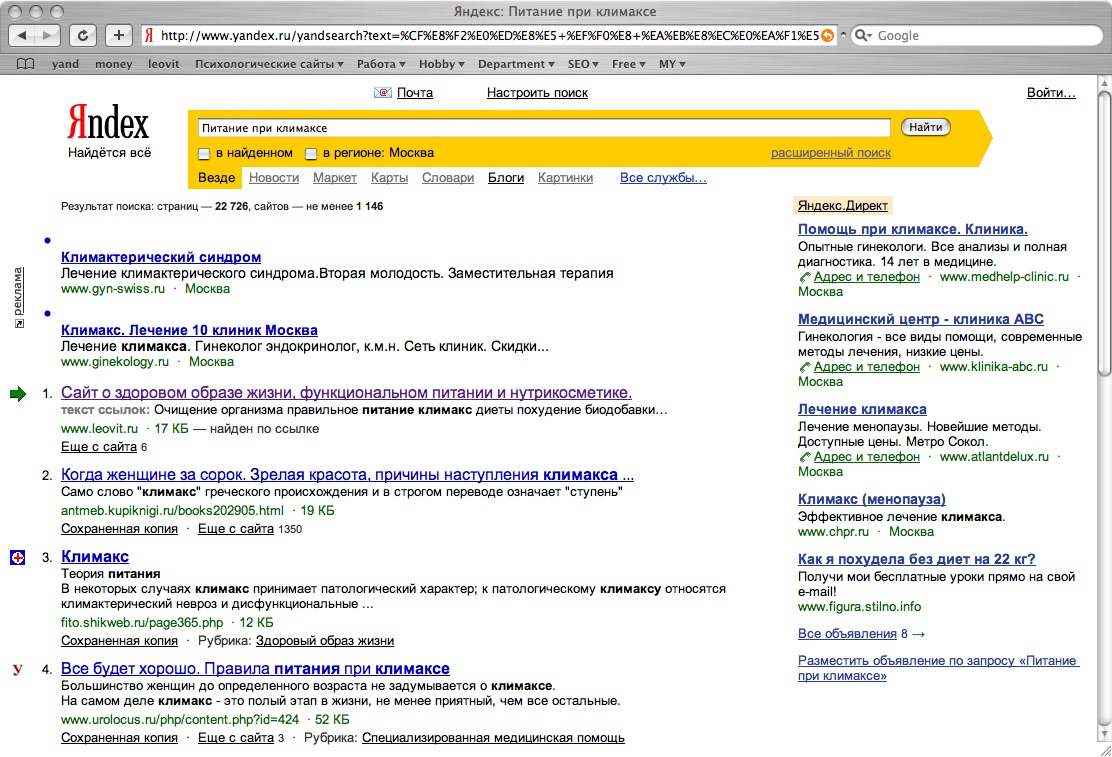Open the Как я похудела без диет ad
Image resolution: width=1112 pixels, height=757 pixels.
coord(916,559)
